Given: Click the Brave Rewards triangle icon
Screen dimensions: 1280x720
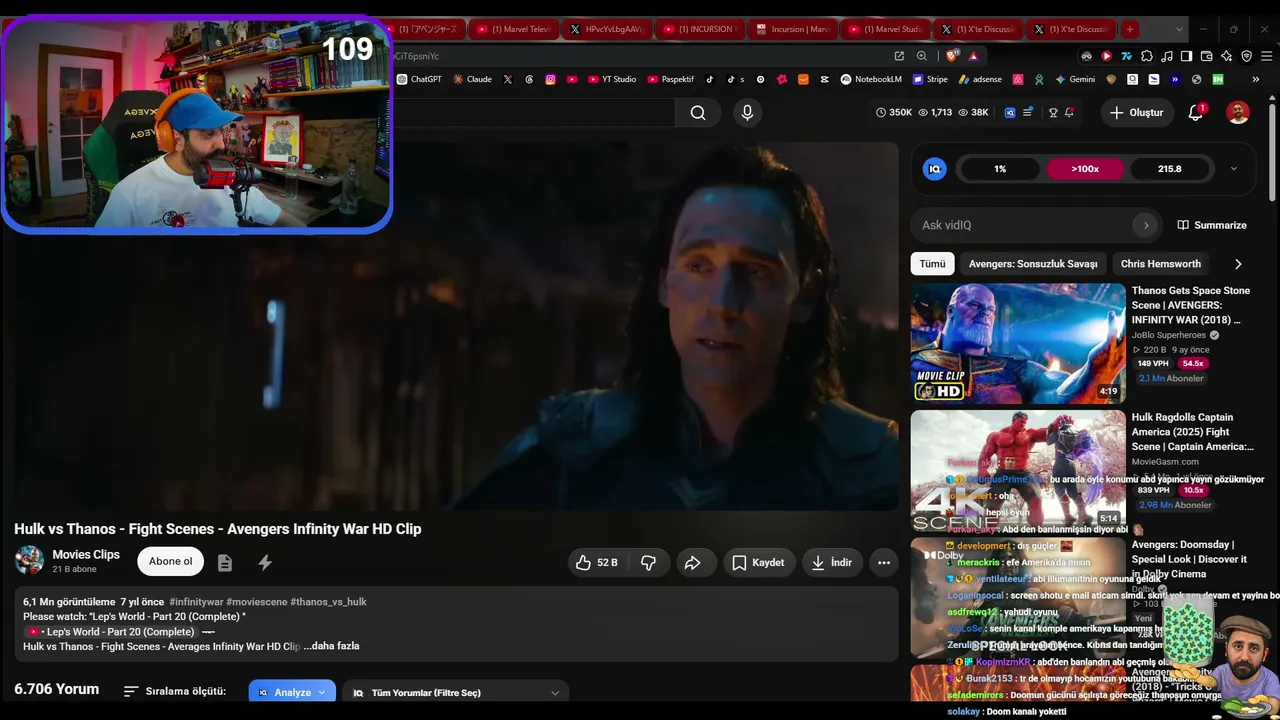Looking at the screenshot, I should [x=973, y=56].
